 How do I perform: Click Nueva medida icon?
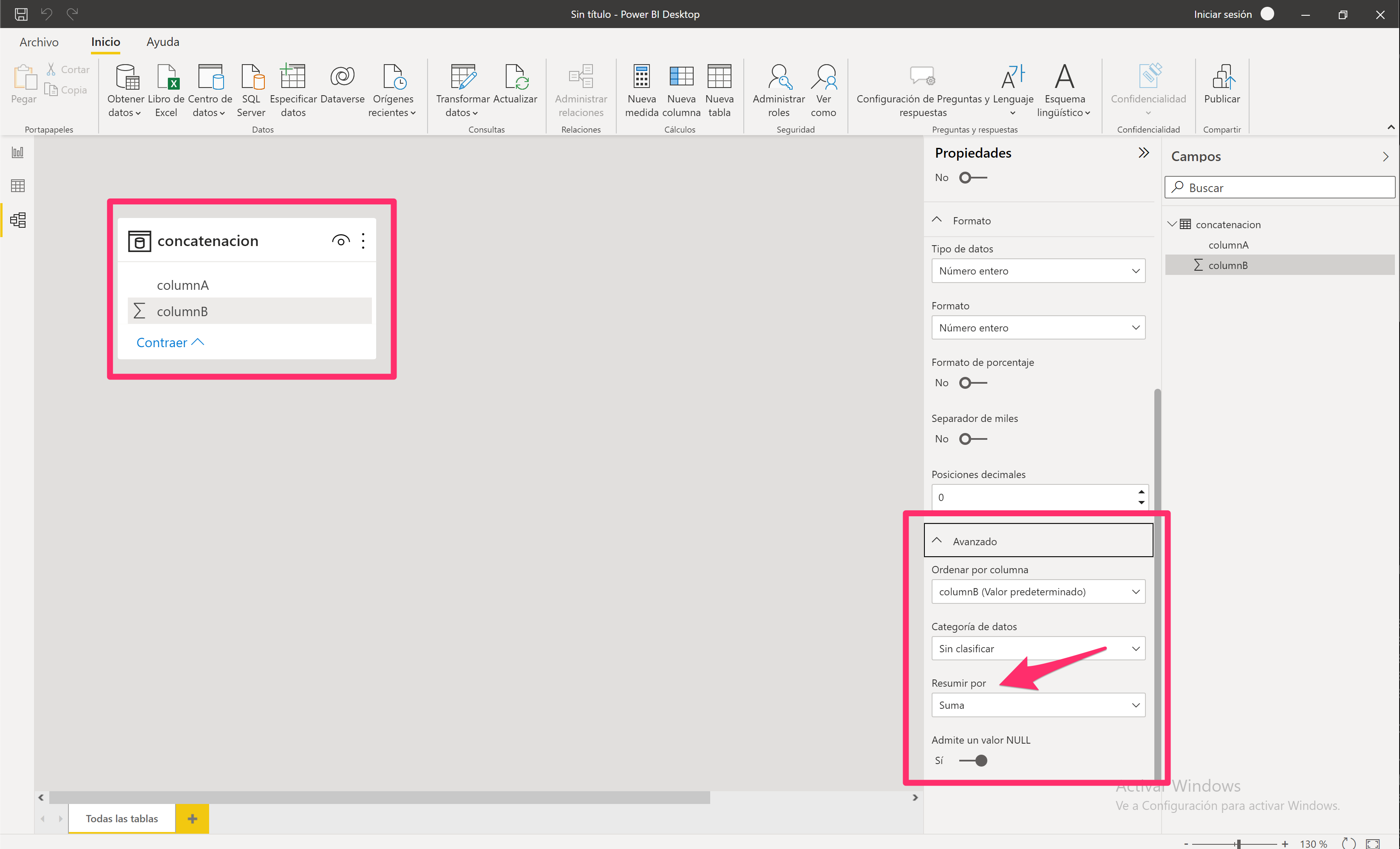pyautogui.click(x=641, y=91)
